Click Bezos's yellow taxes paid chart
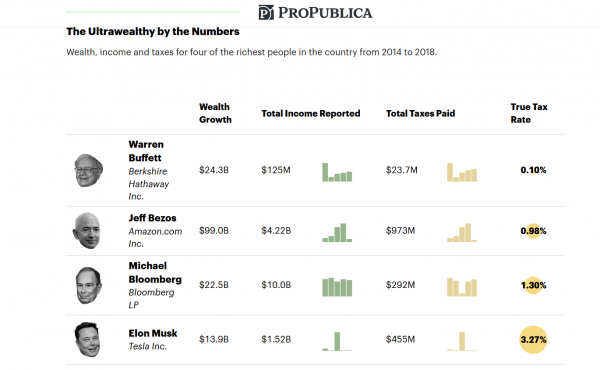Screen dimensions: 600x370 (x=462, y=233)
